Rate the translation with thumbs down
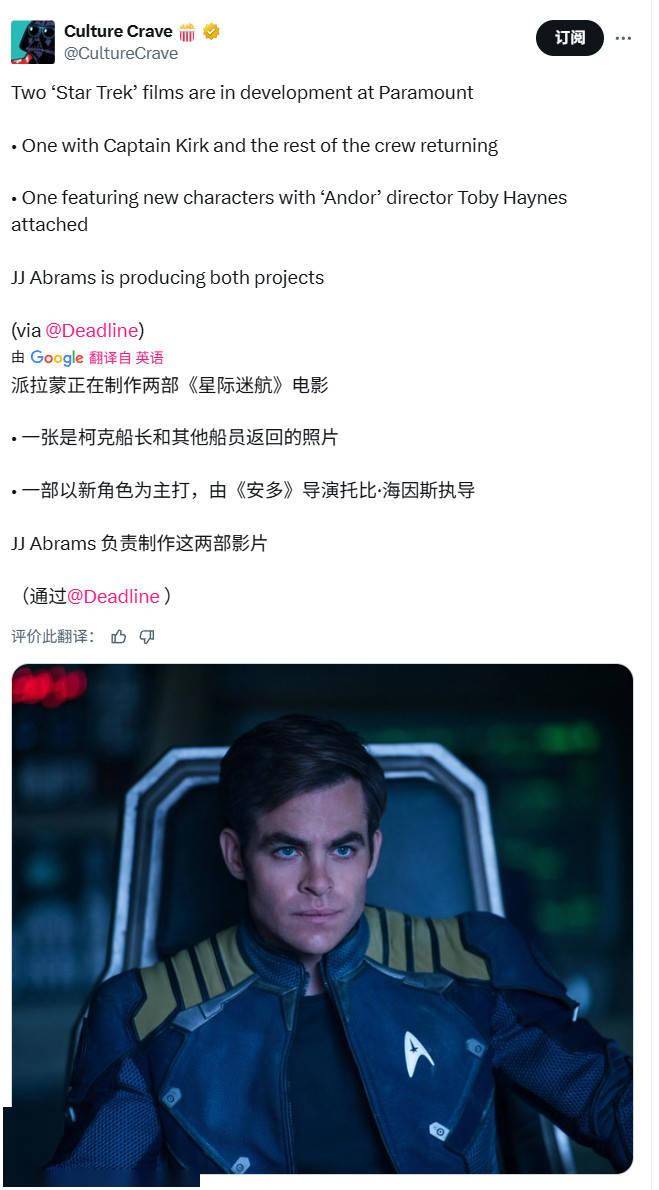Viewport: 659px width, 1190px height. point(147,637)
